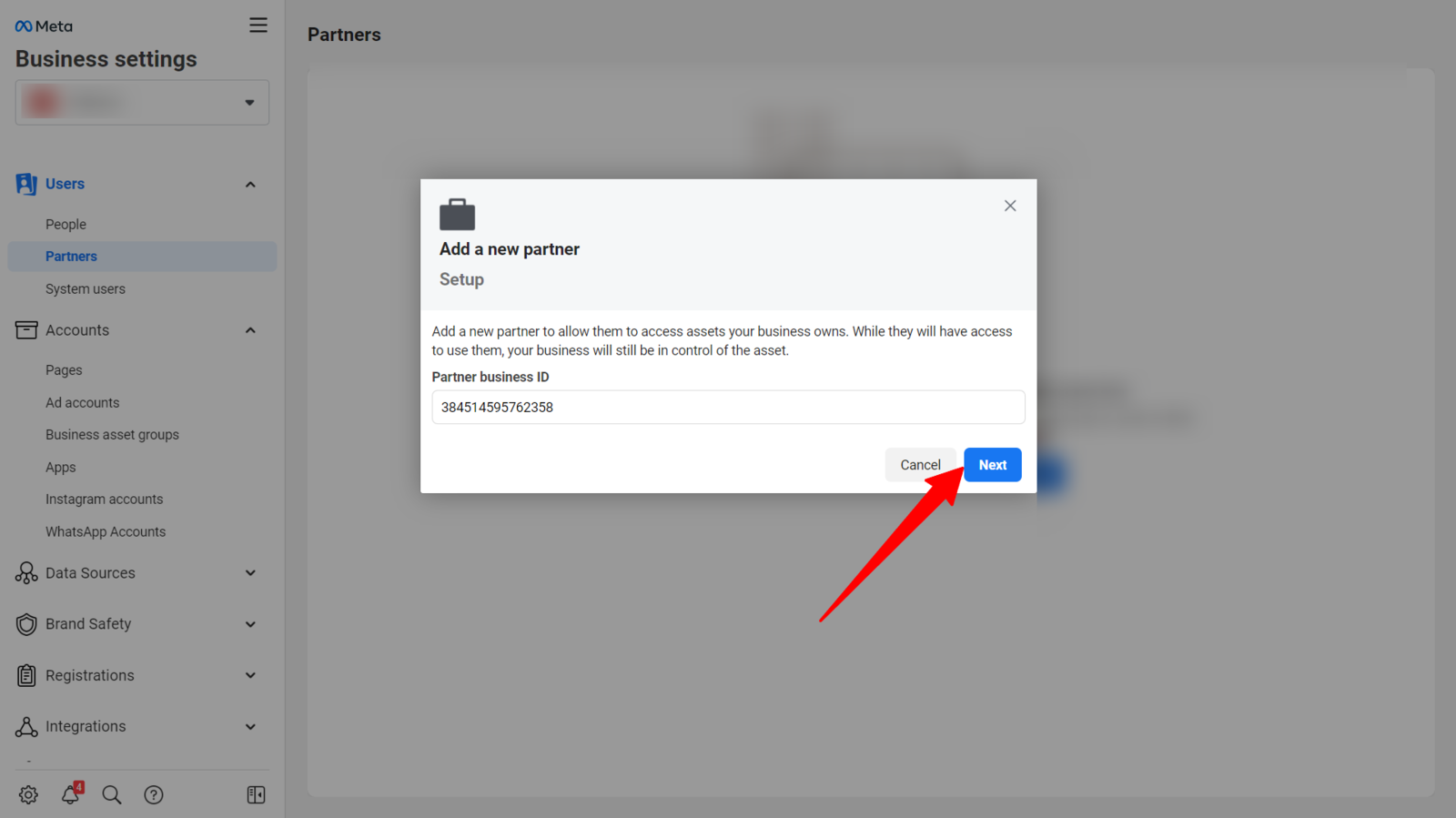Toggle the sidebar panel layout icon
This screenshot has height=818, width=1456.
point(256,794)
